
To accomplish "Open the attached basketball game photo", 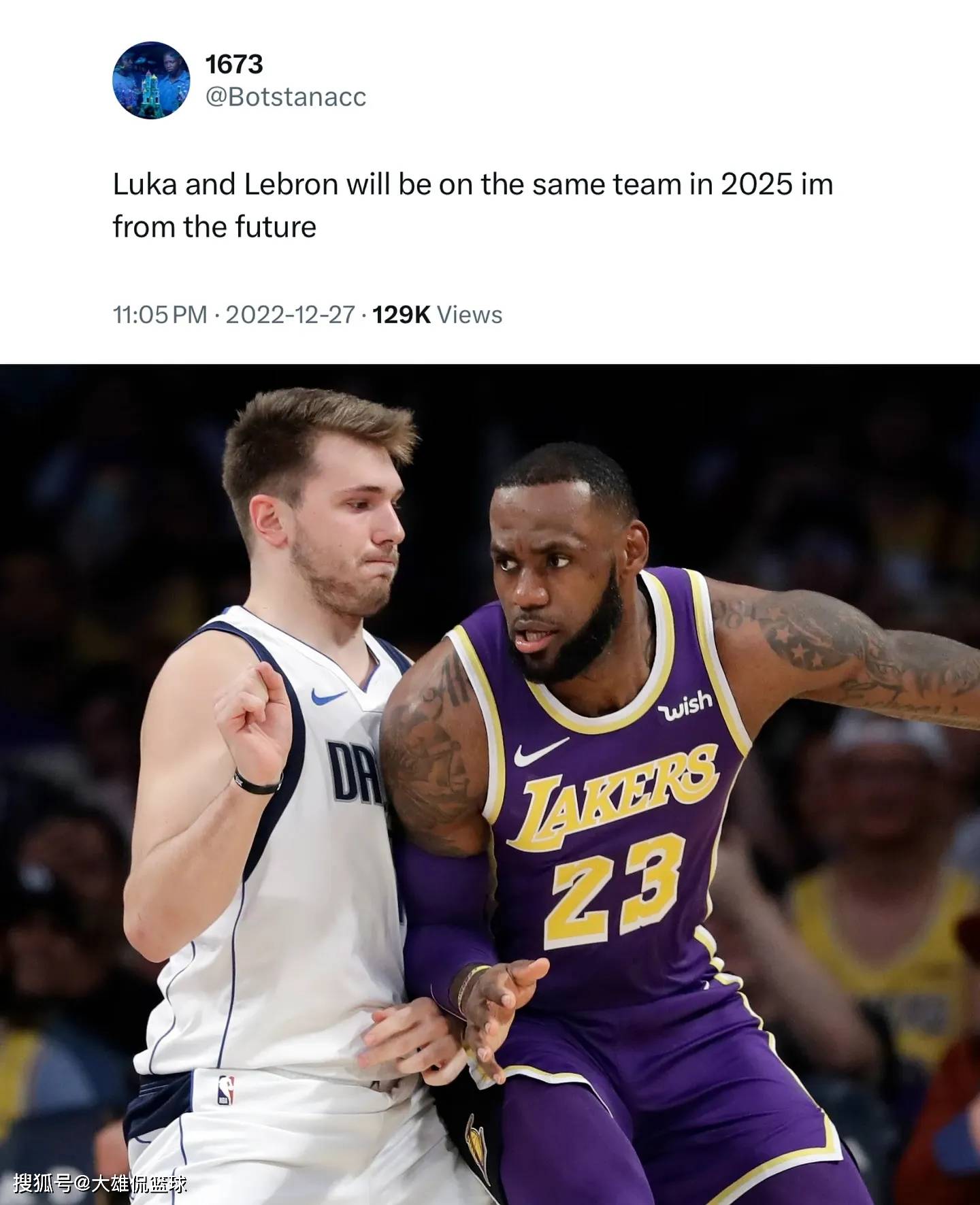I will coord(490,785).
